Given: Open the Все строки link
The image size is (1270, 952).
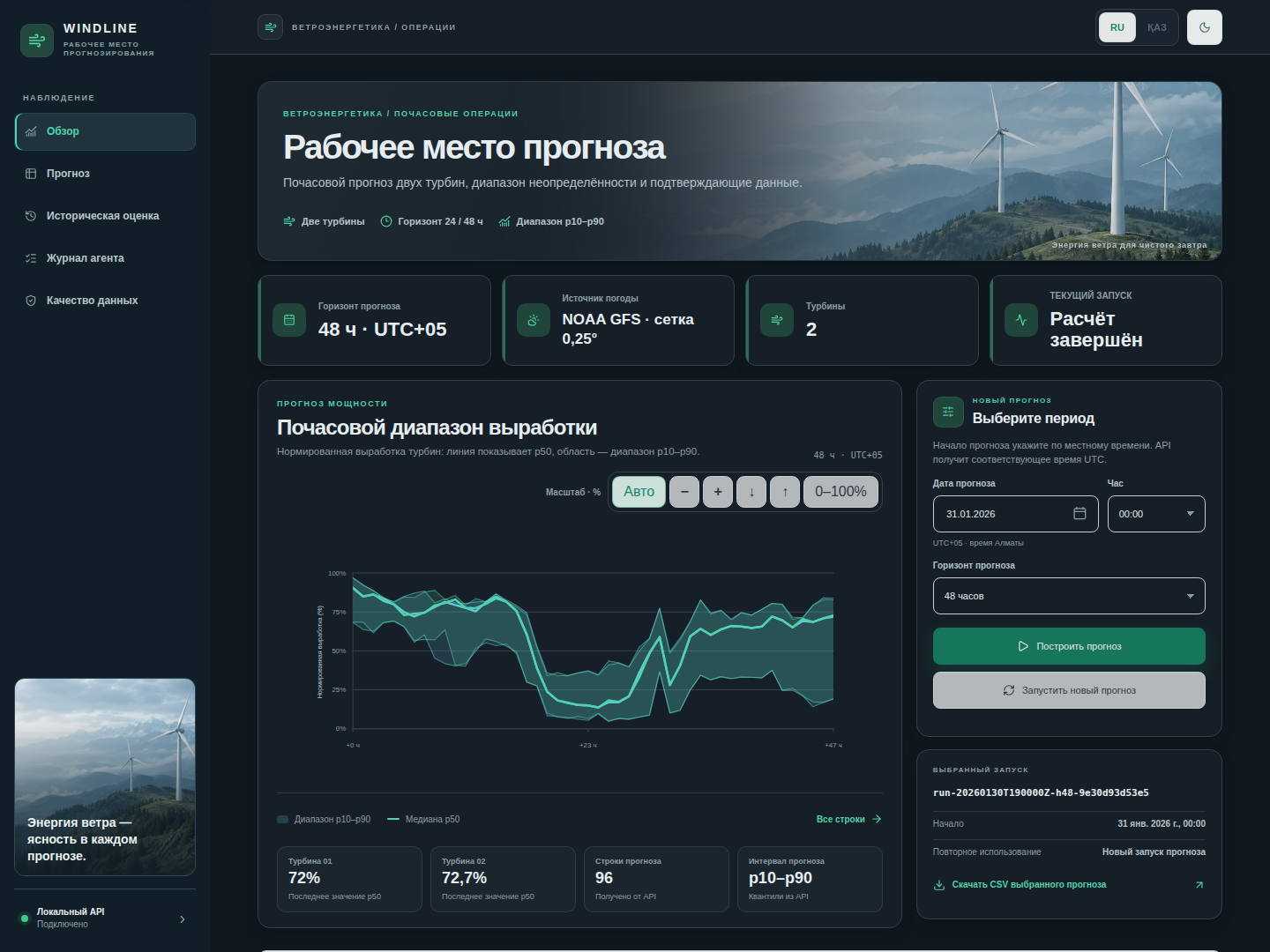Looking at the screenshot, I should [848, 819].
